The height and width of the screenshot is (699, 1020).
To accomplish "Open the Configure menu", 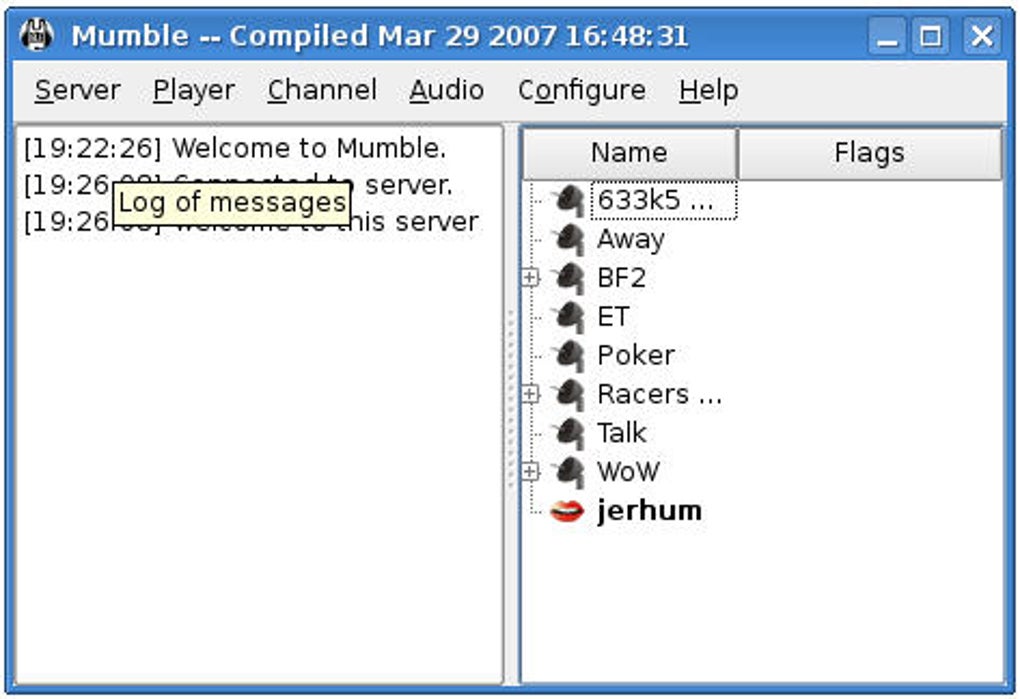I will pyautogui.click(x=582, y=90).
